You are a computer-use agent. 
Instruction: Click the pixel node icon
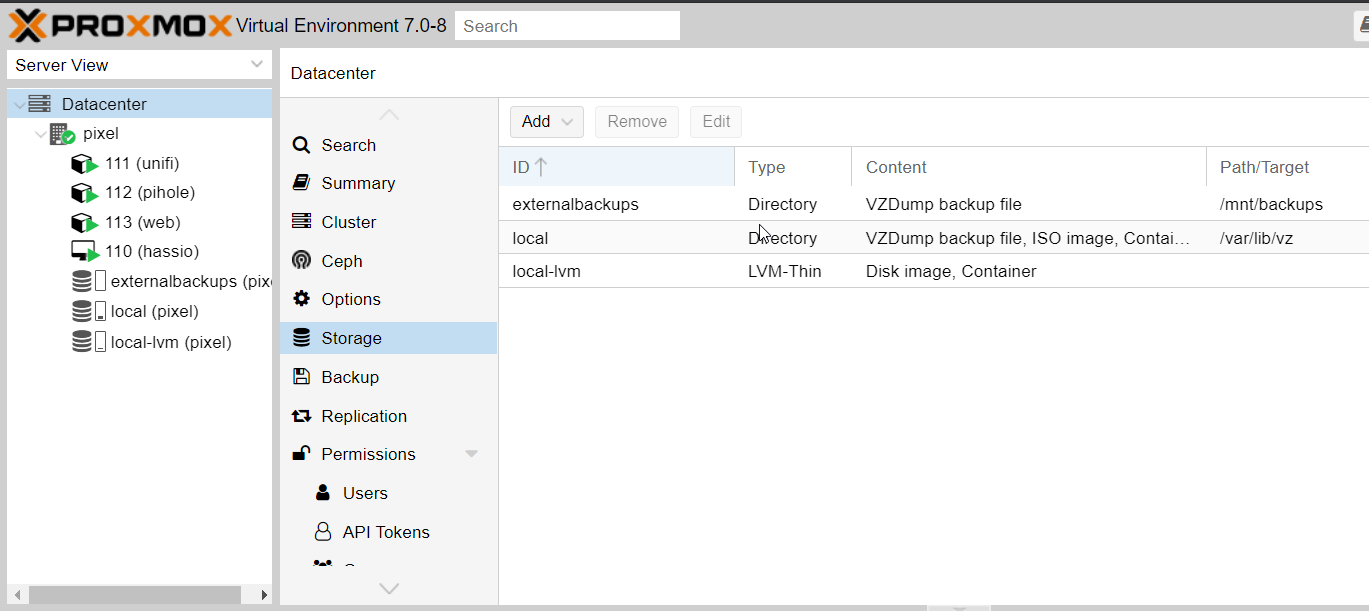(x=62, y=134)
